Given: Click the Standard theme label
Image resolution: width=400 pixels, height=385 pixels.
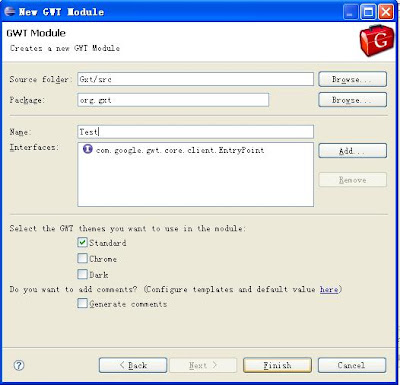Looking at the screenshot, I should click(x=108, y=243).
